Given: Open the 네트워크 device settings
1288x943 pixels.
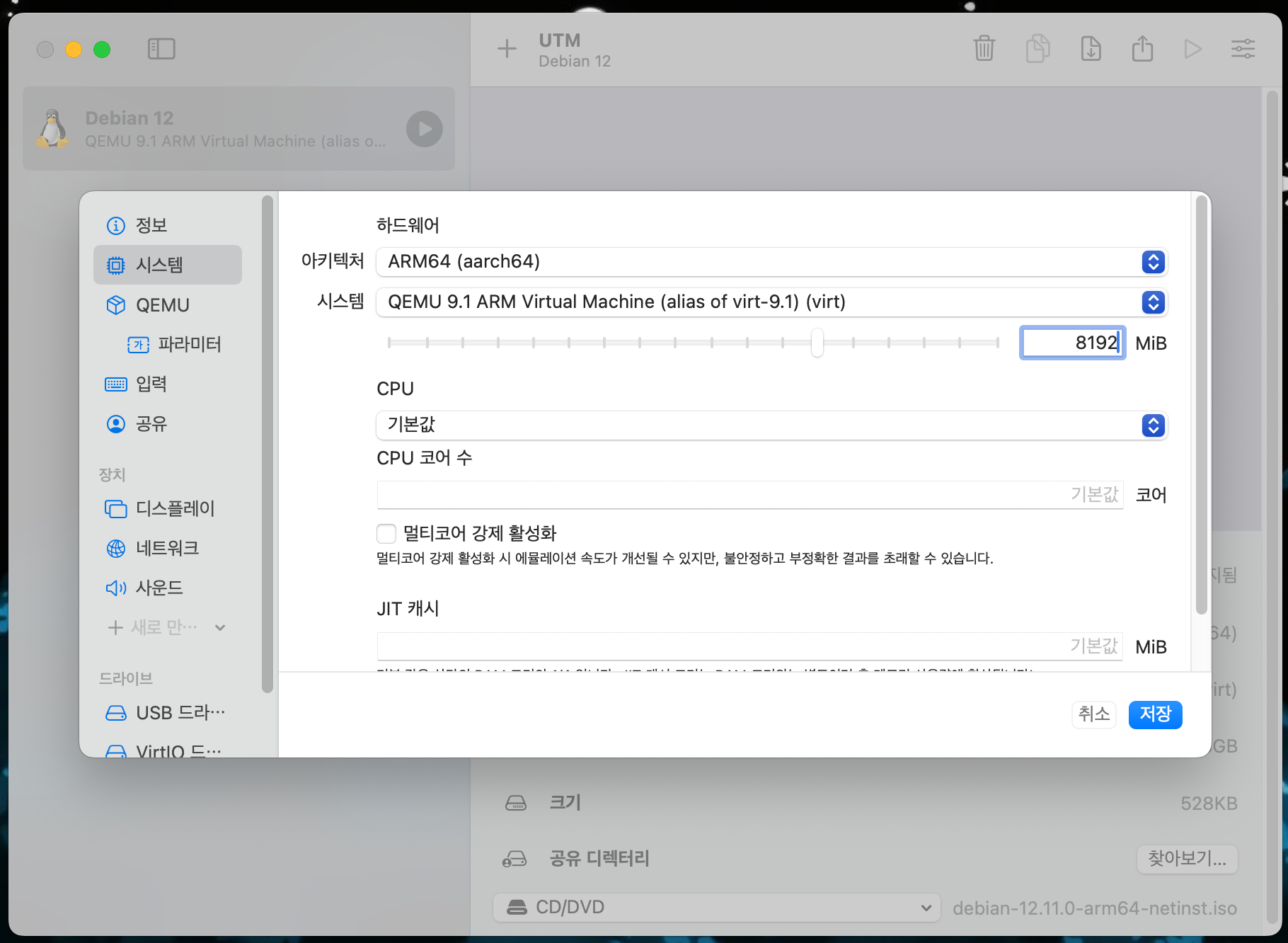Looking at the screenshot, I should 168,548.
